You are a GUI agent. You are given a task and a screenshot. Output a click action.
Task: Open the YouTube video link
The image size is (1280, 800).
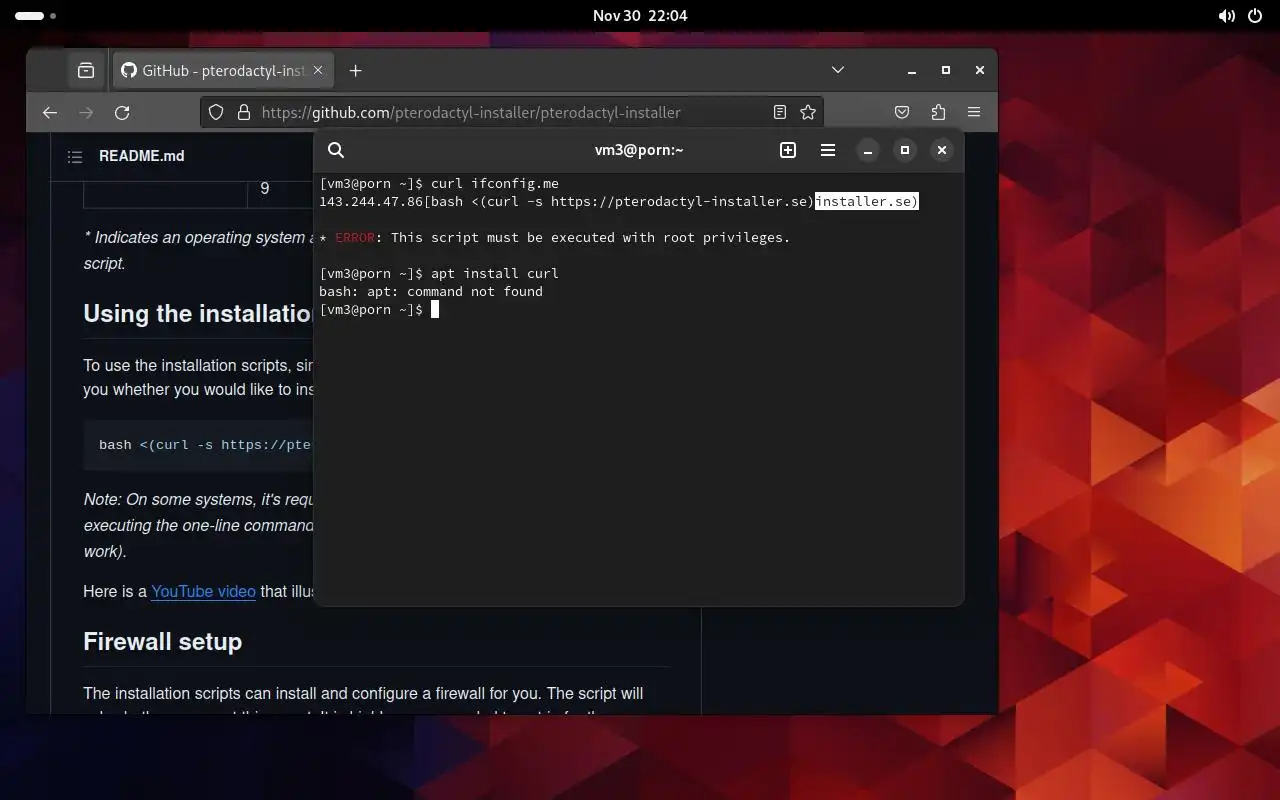coord(203,591)
